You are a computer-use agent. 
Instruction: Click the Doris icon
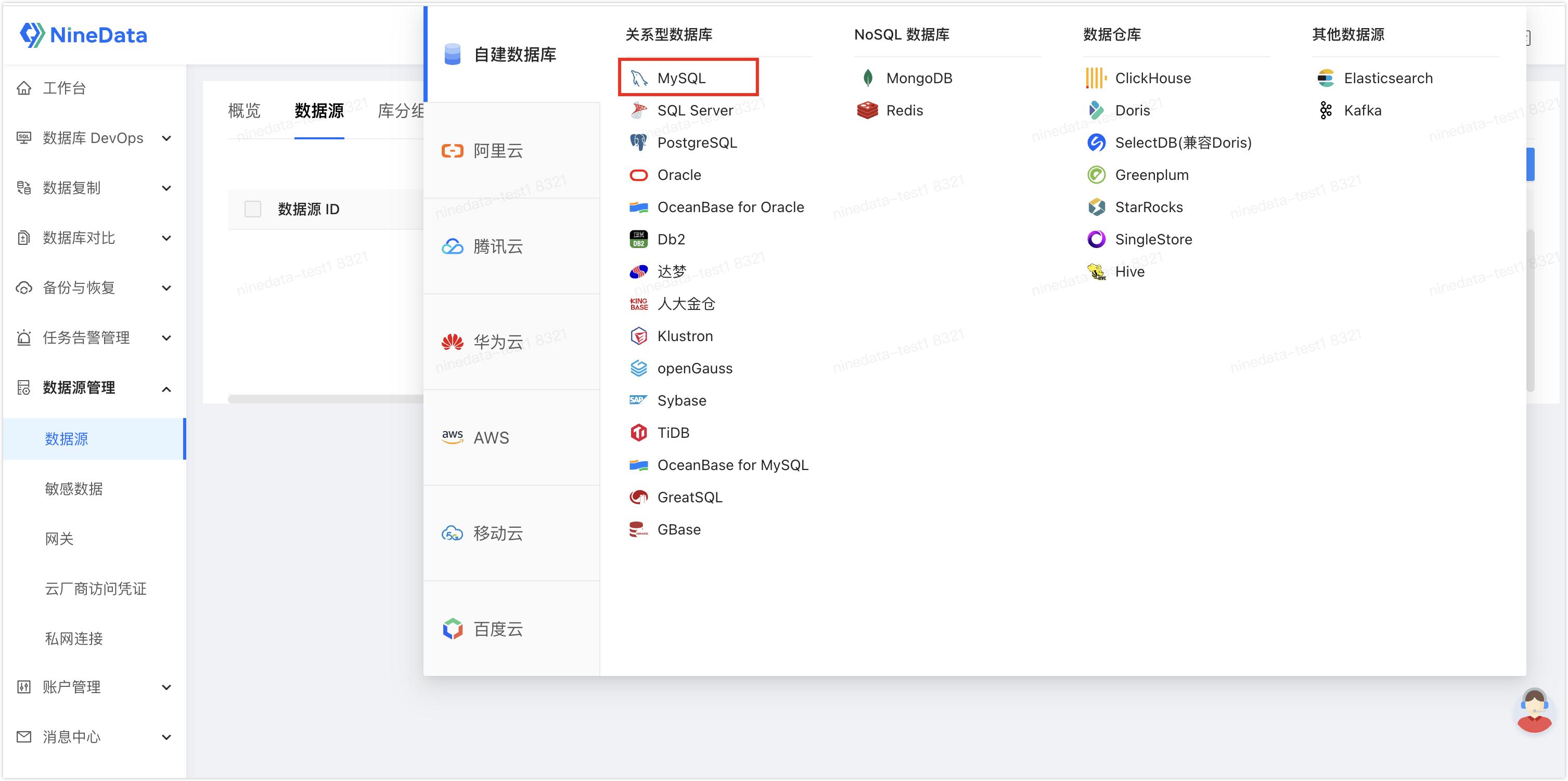1096,111
